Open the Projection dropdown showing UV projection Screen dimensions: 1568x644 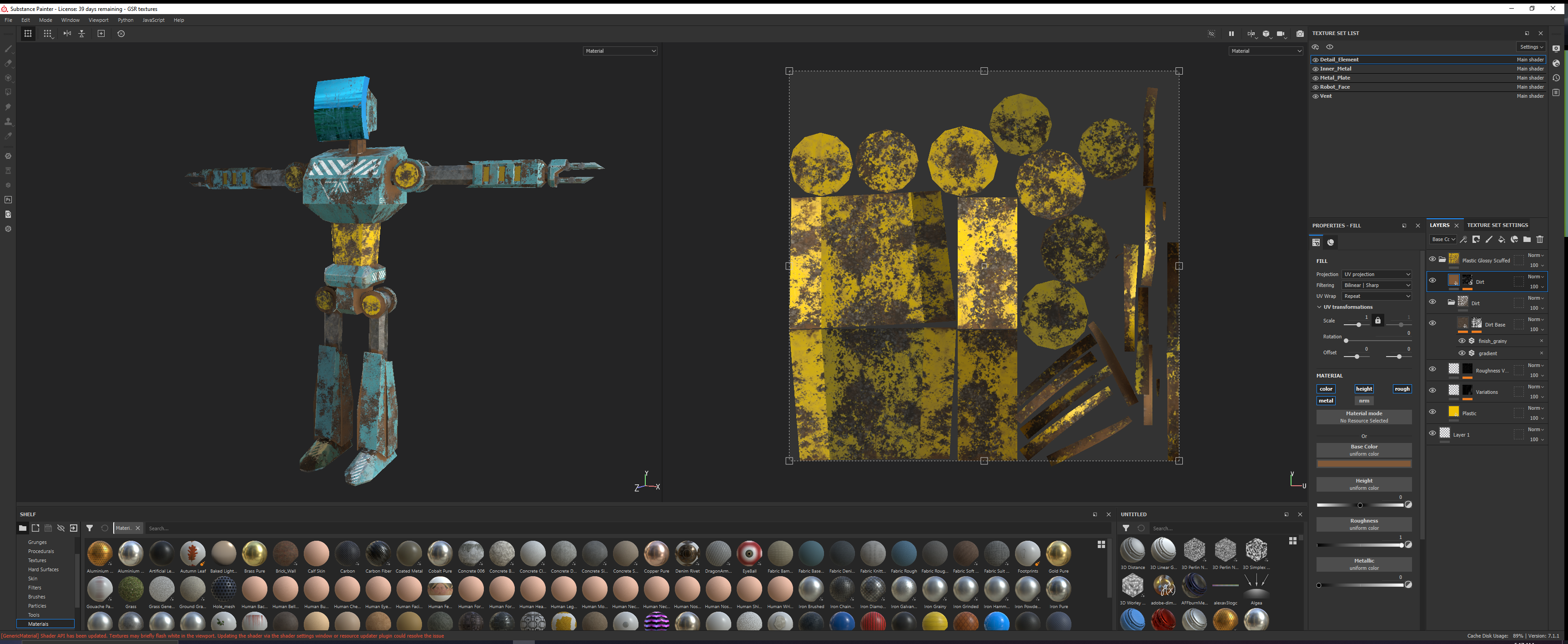click(x=1377, y=275)
